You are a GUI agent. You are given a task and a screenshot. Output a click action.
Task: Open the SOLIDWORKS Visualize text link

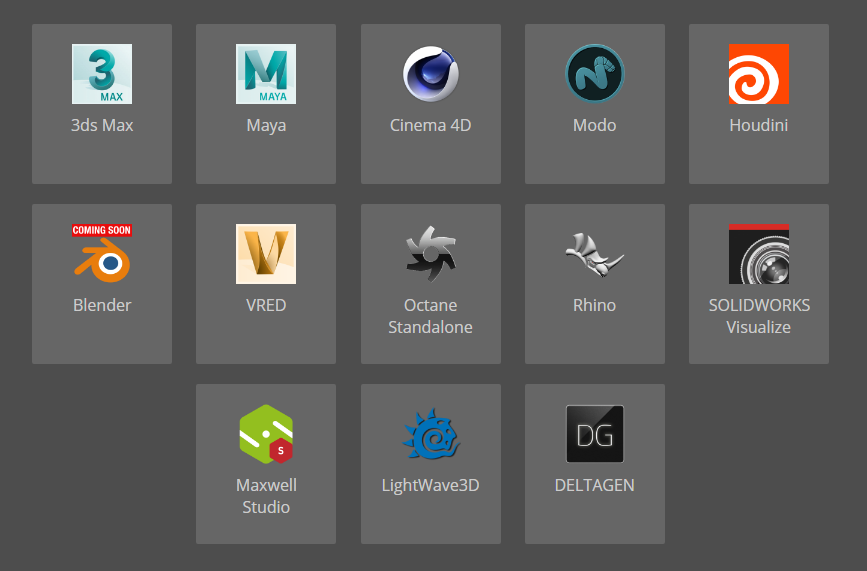tap(758, 316)
